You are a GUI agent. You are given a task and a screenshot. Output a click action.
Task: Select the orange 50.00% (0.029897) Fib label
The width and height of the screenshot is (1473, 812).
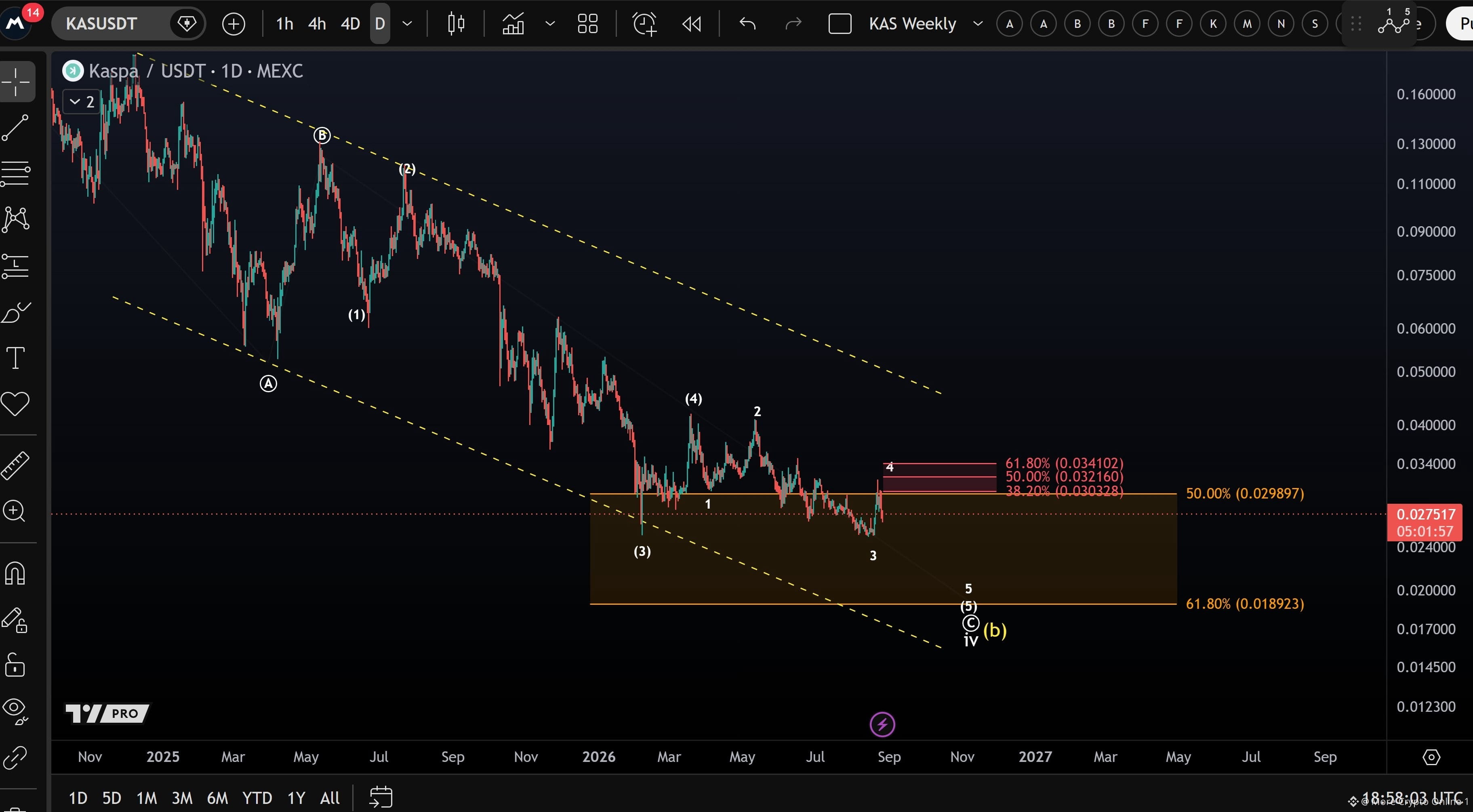1245,494
